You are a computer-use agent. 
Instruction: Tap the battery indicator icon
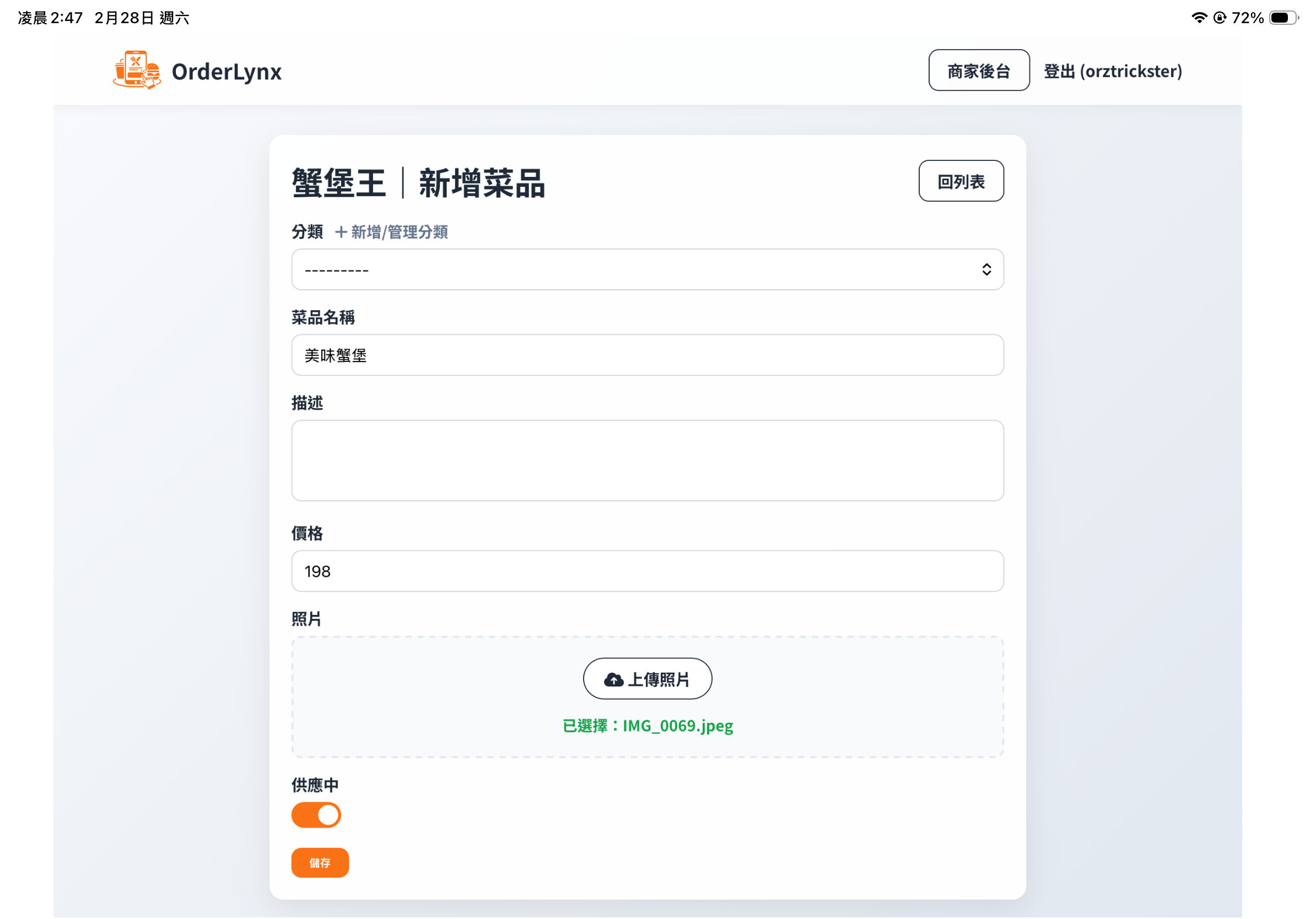[x=1283, y=18]
